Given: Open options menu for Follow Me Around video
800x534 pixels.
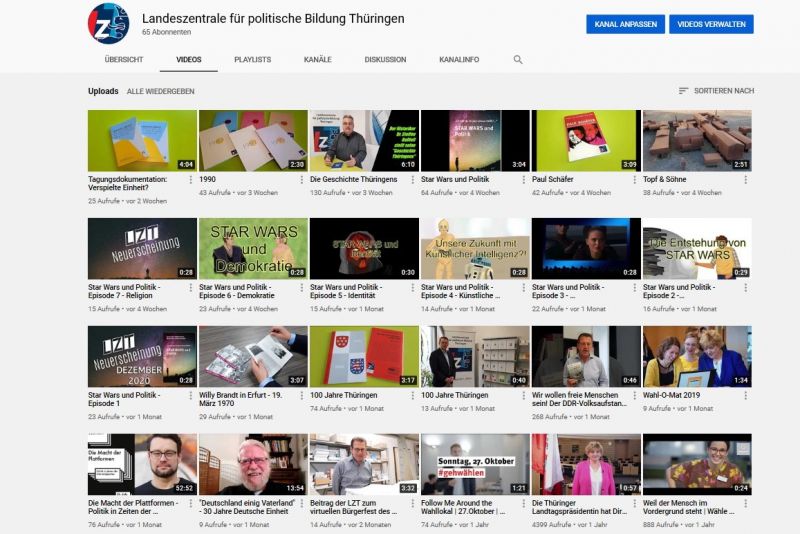Looking at the screenshot, I should 523,503.
